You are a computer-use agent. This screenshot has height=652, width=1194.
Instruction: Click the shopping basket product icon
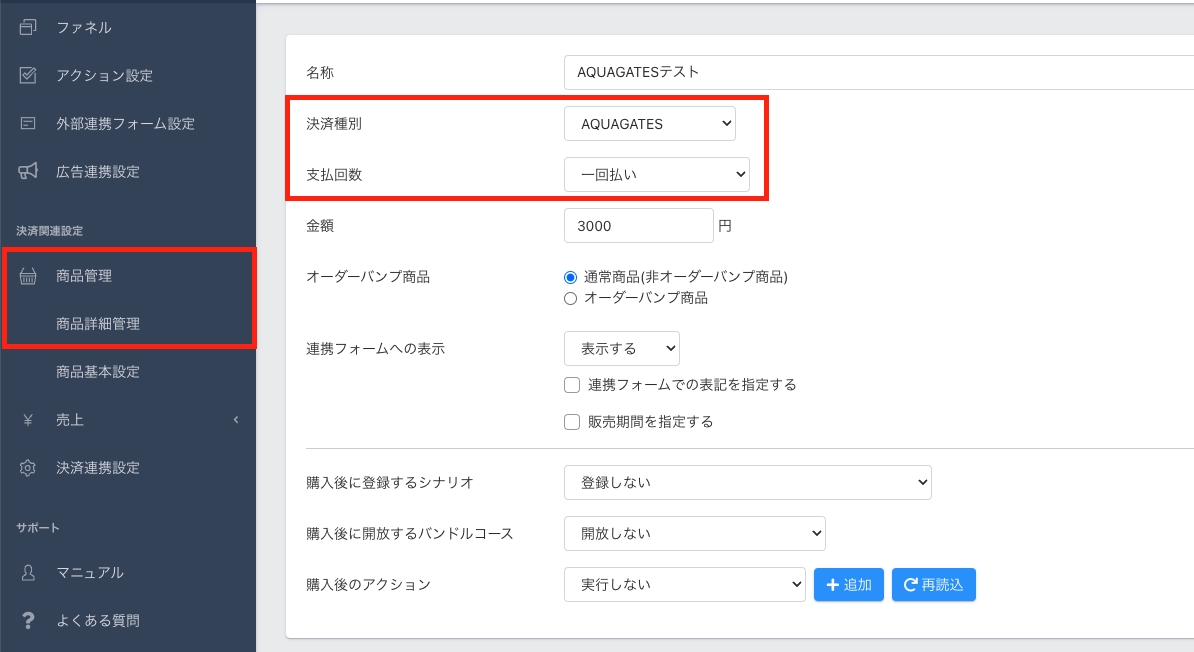28,276
